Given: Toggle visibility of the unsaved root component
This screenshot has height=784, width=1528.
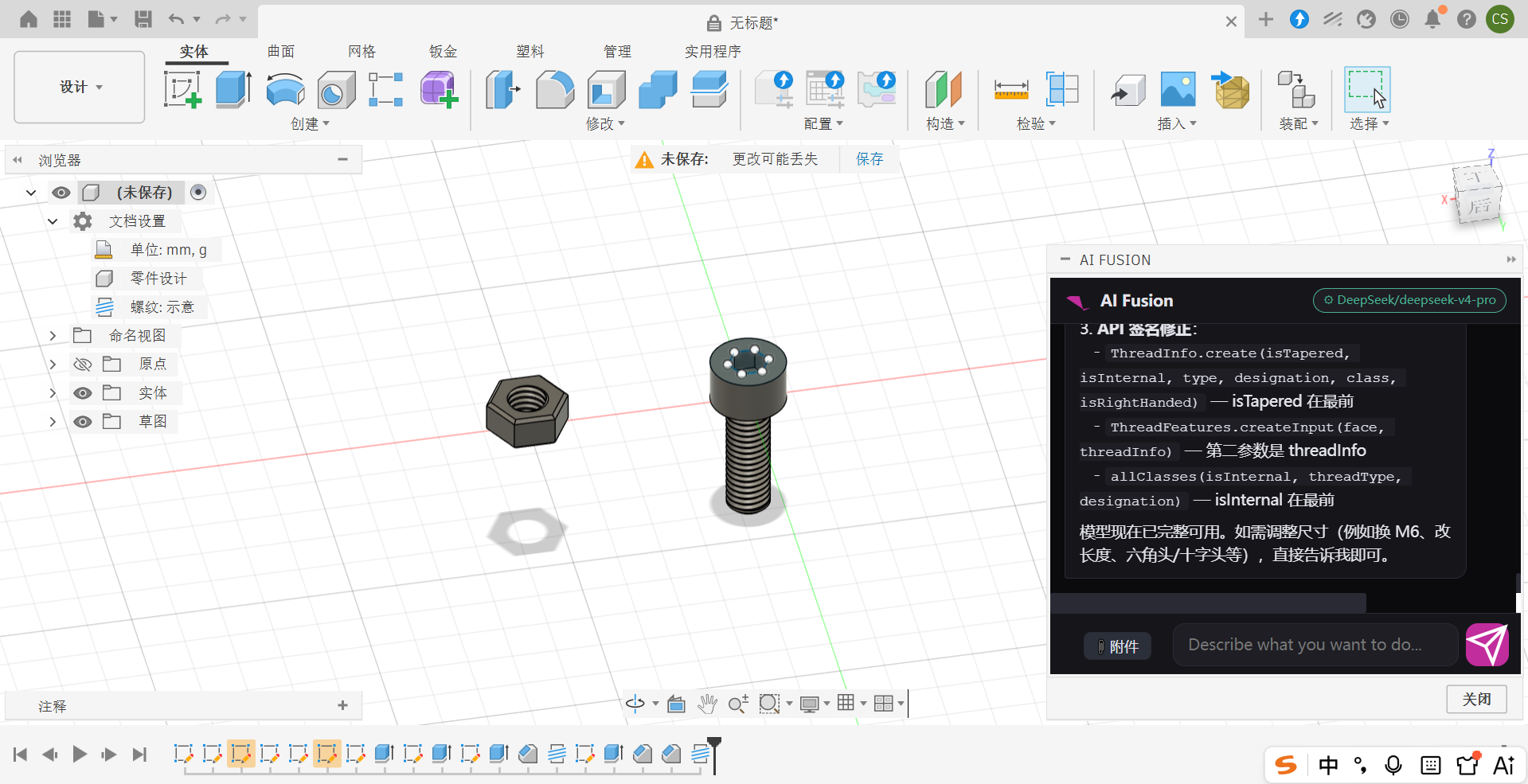Looking at the screenshot, I should coord(61,193).
